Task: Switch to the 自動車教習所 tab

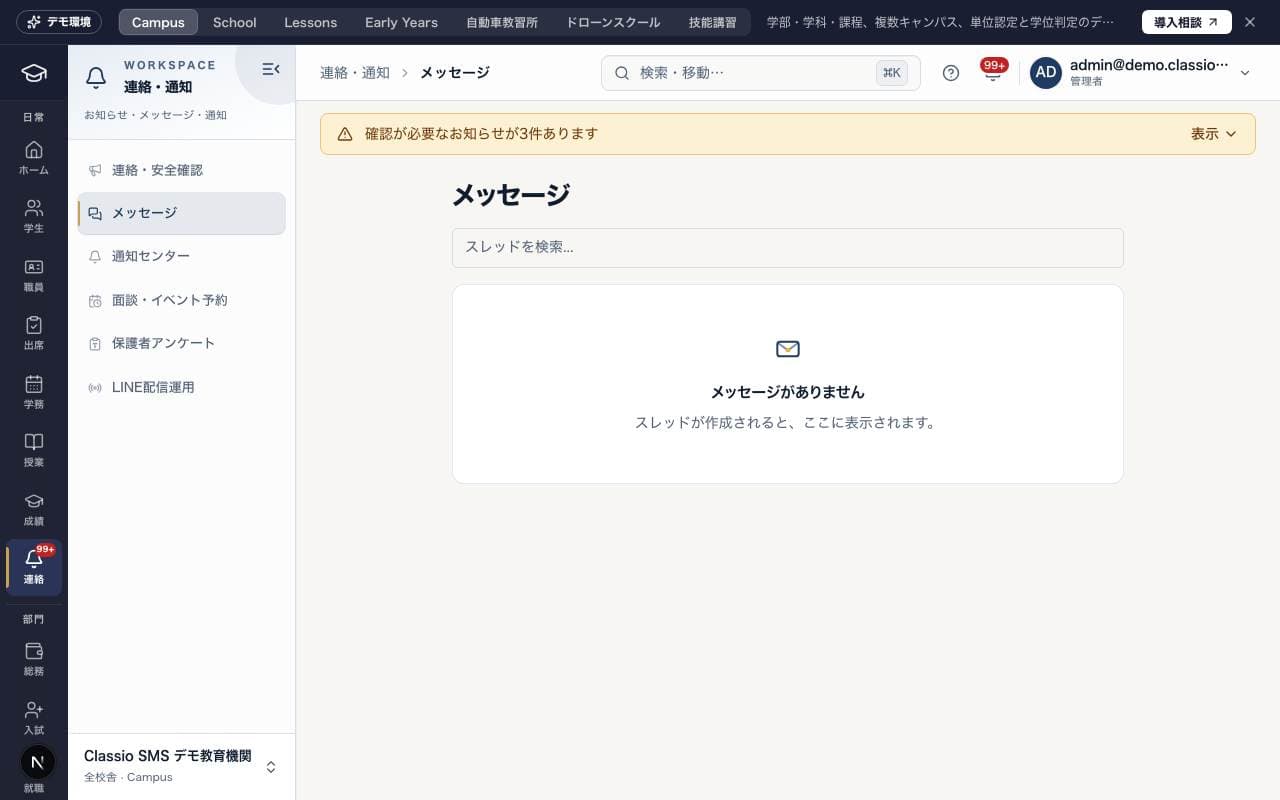Action: tap(502, 22)
